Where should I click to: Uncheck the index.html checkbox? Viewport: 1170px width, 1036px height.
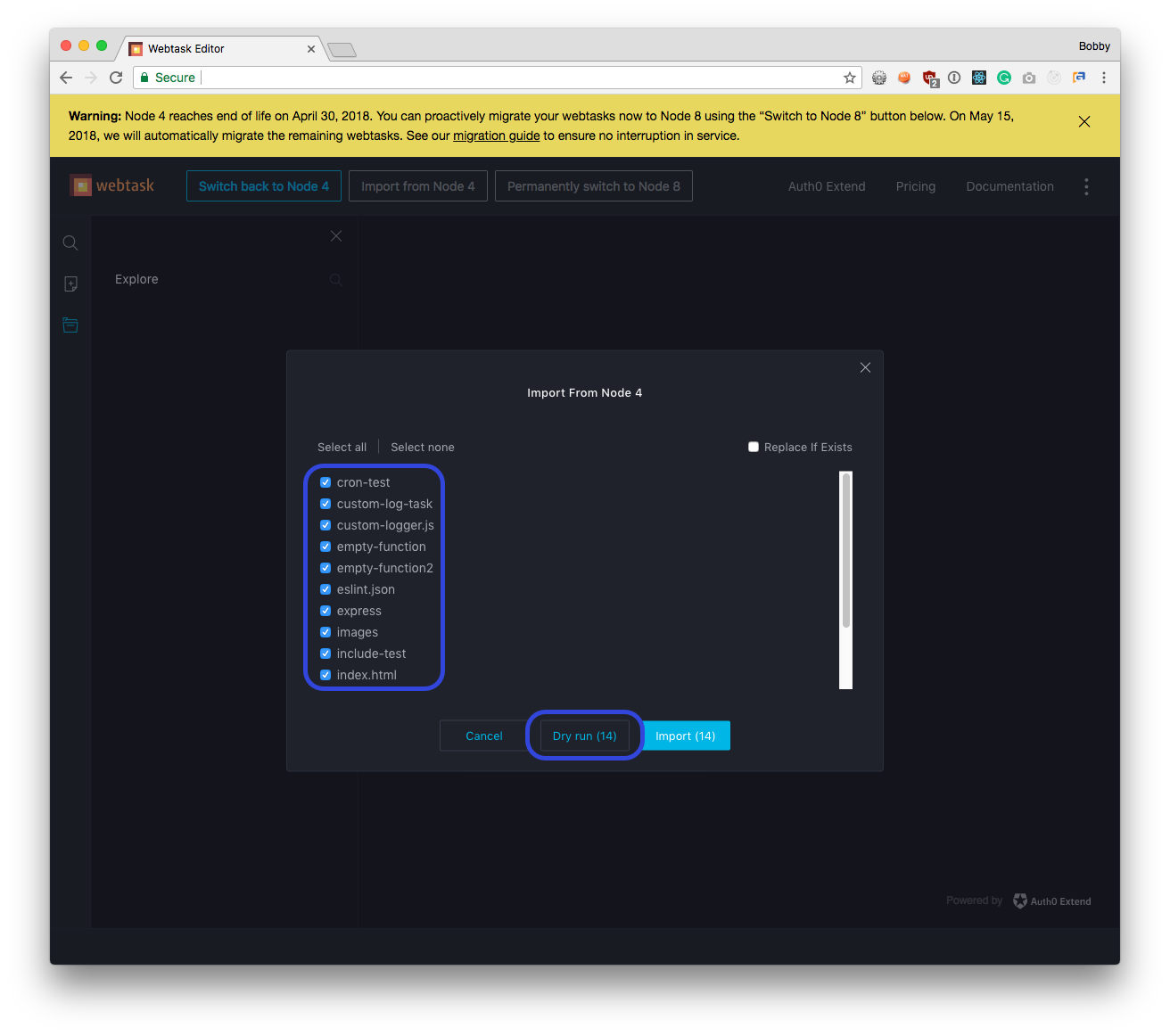tap(325, 675)
